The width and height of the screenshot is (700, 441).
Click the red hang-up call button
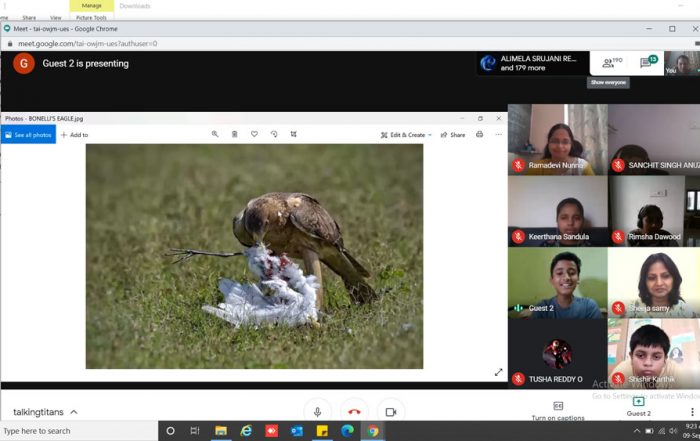pyautogui.click(x=354, y=412)
